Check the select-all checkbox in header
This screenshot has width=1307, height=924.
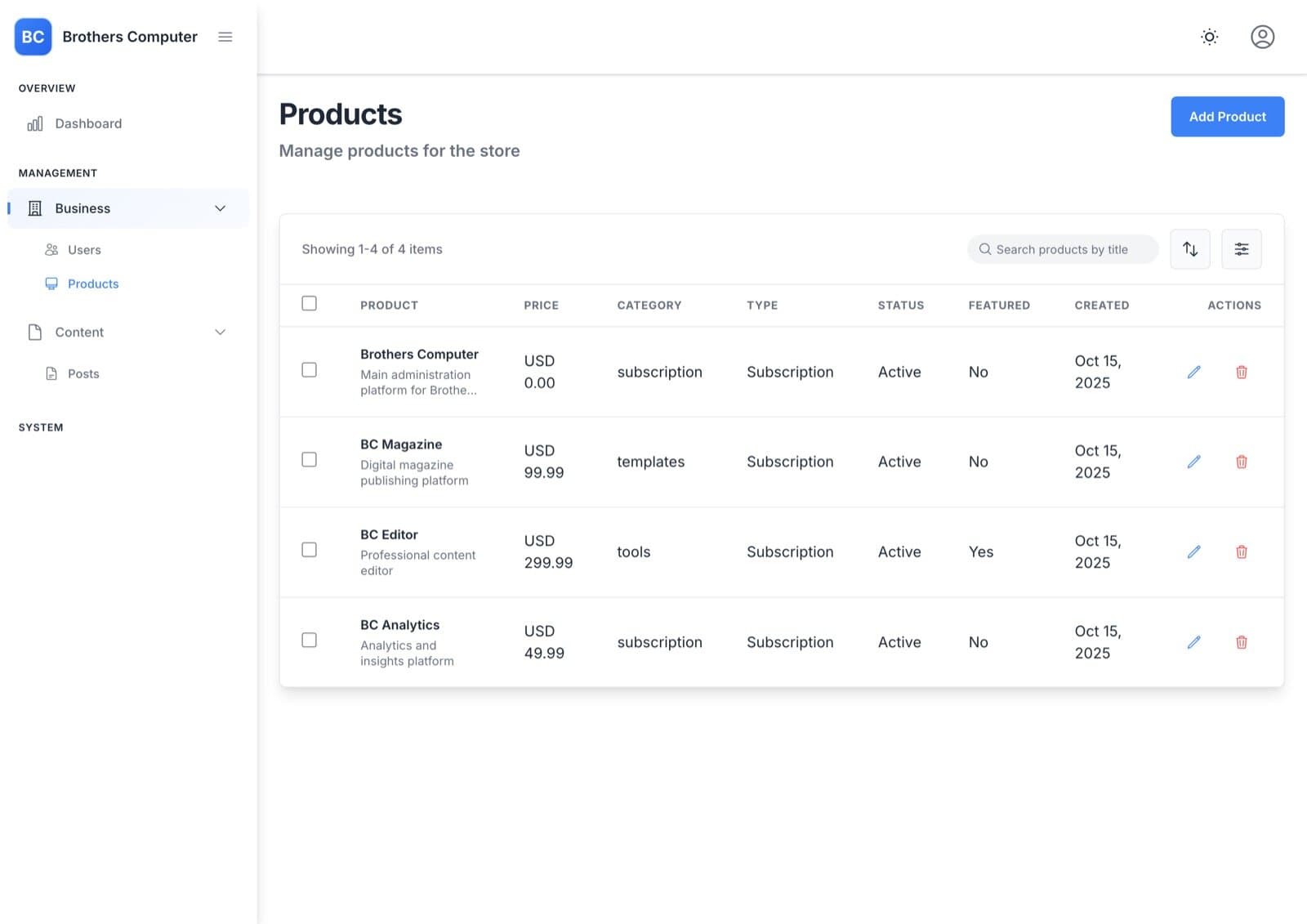[x=309, y=303]
